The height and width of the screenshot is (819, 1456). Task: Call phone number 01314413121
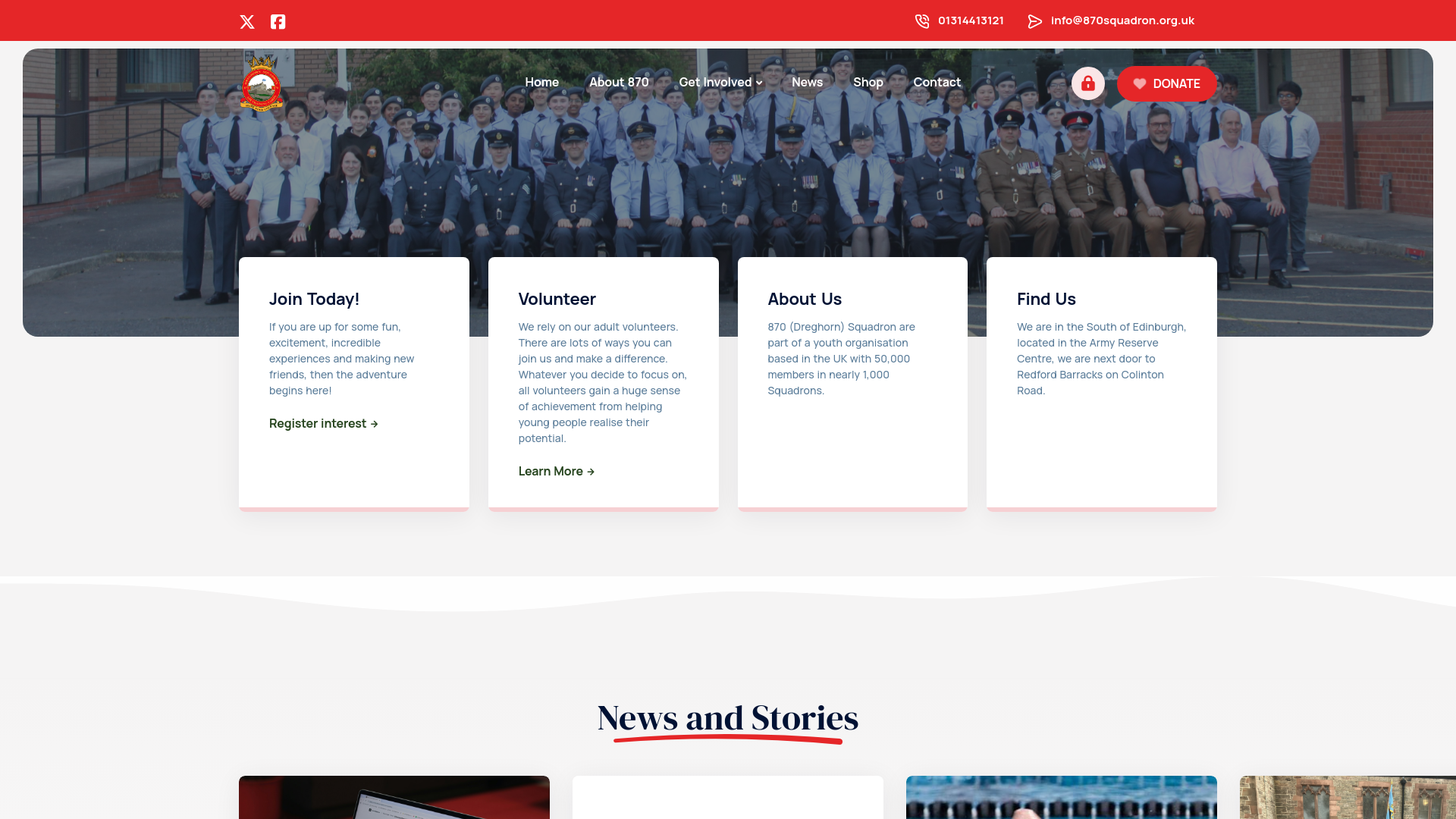(971, 20)
